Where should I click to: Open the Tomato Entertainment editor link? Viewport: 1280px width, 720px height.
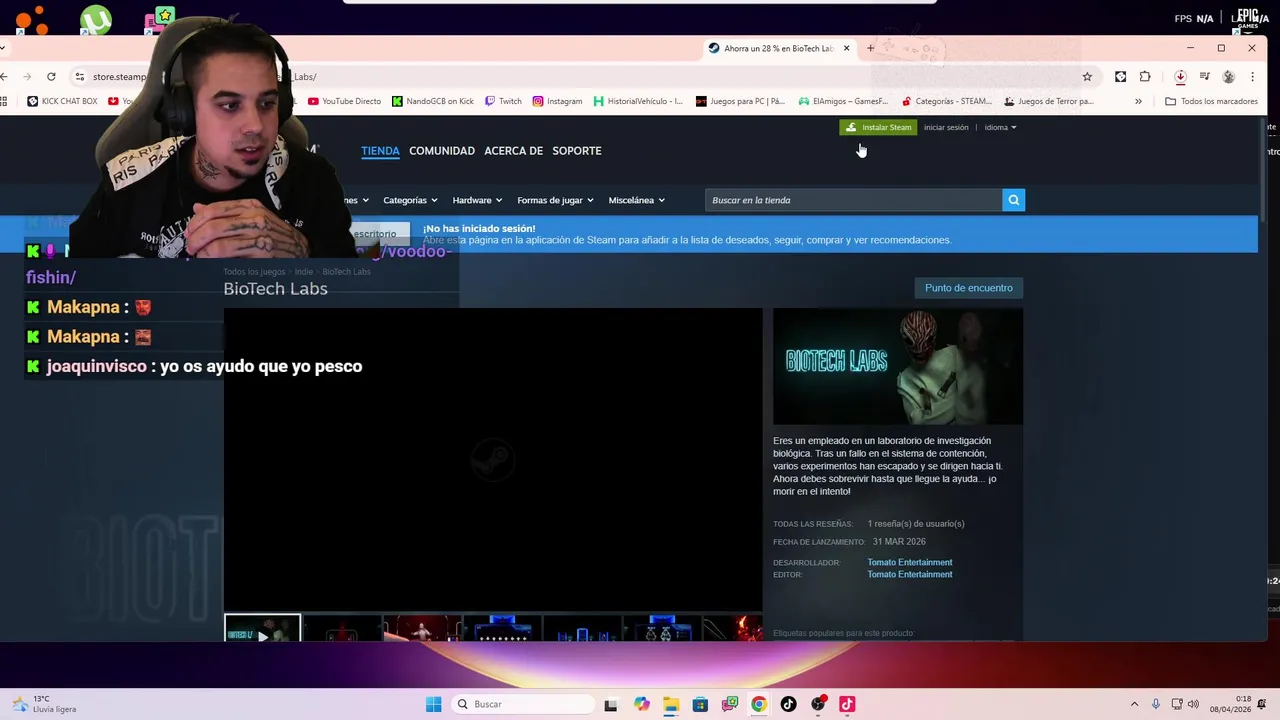pyautogui.click(x=910, y=574)
